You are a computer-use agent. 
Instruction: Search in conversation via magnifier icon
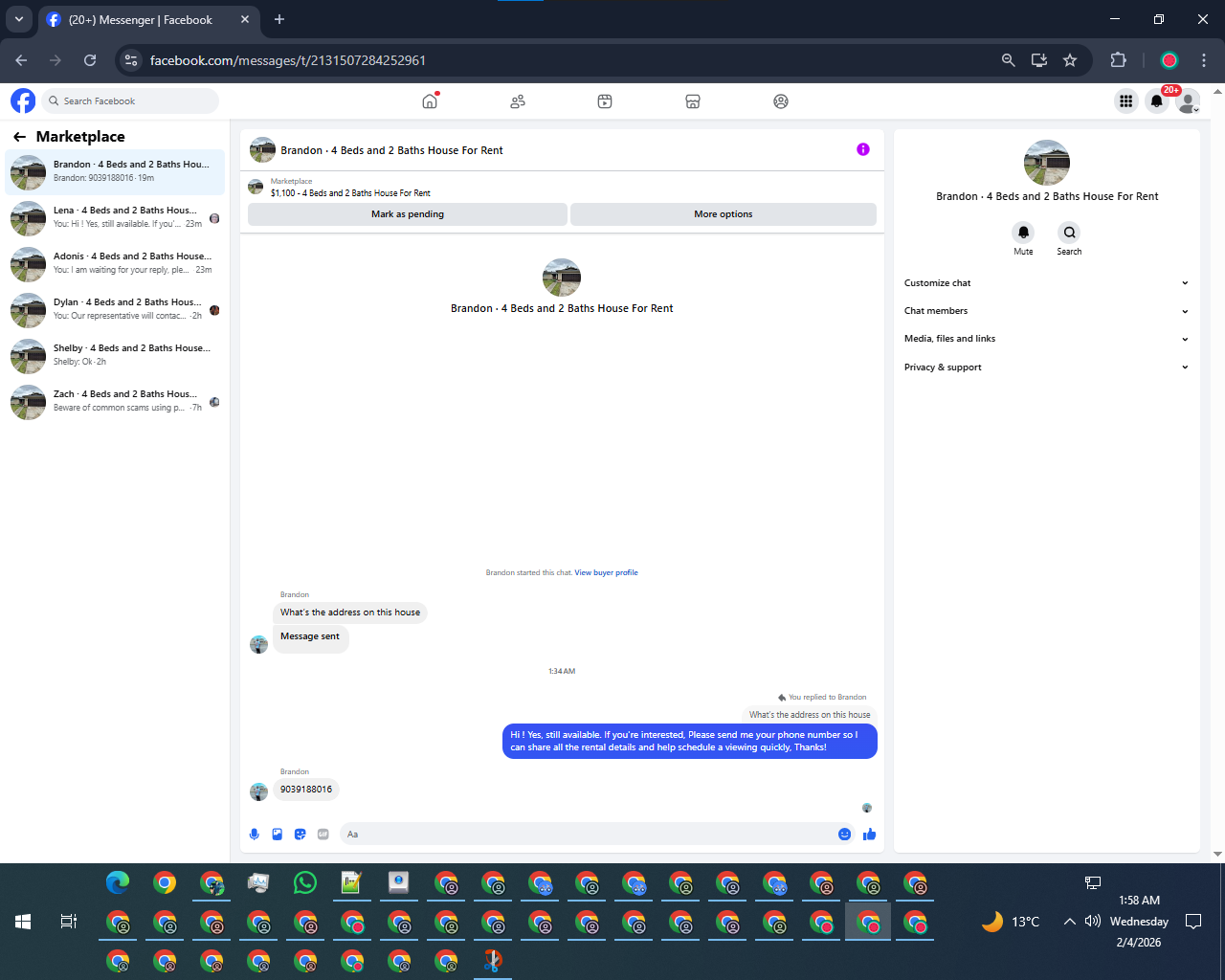tap(1069, 233)
